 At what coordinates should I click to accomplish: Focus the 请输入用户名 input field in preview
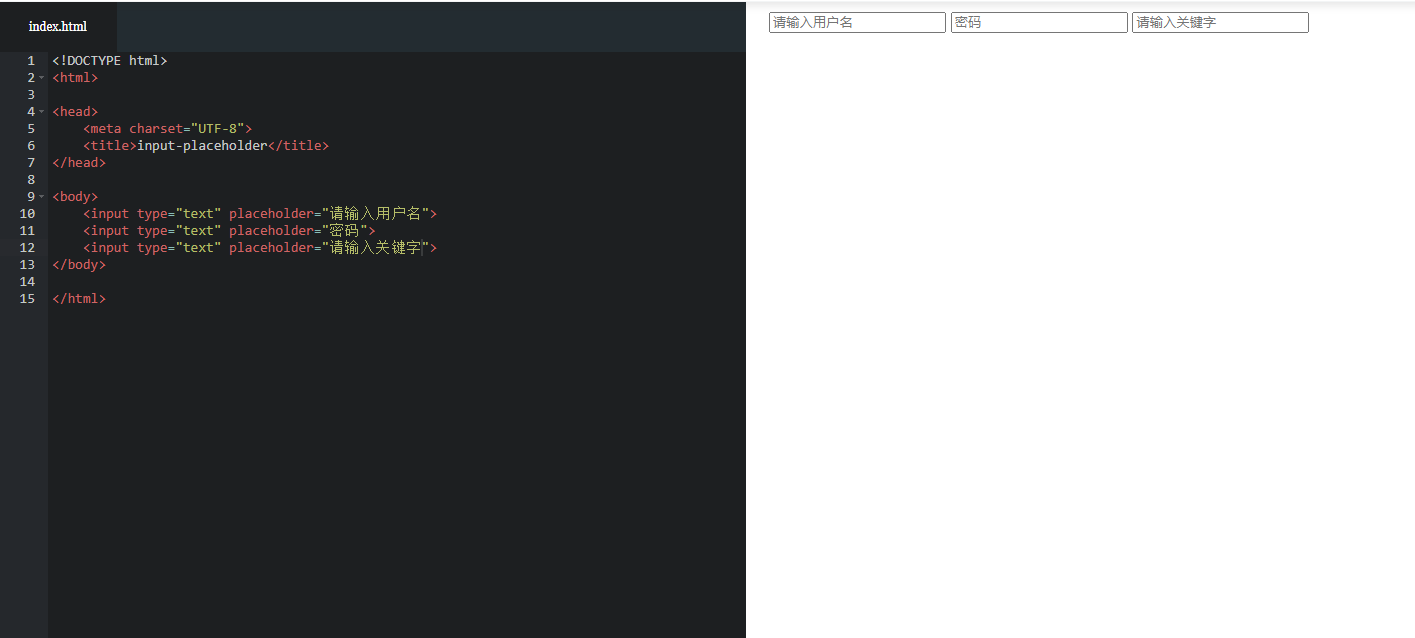point(857,22)
